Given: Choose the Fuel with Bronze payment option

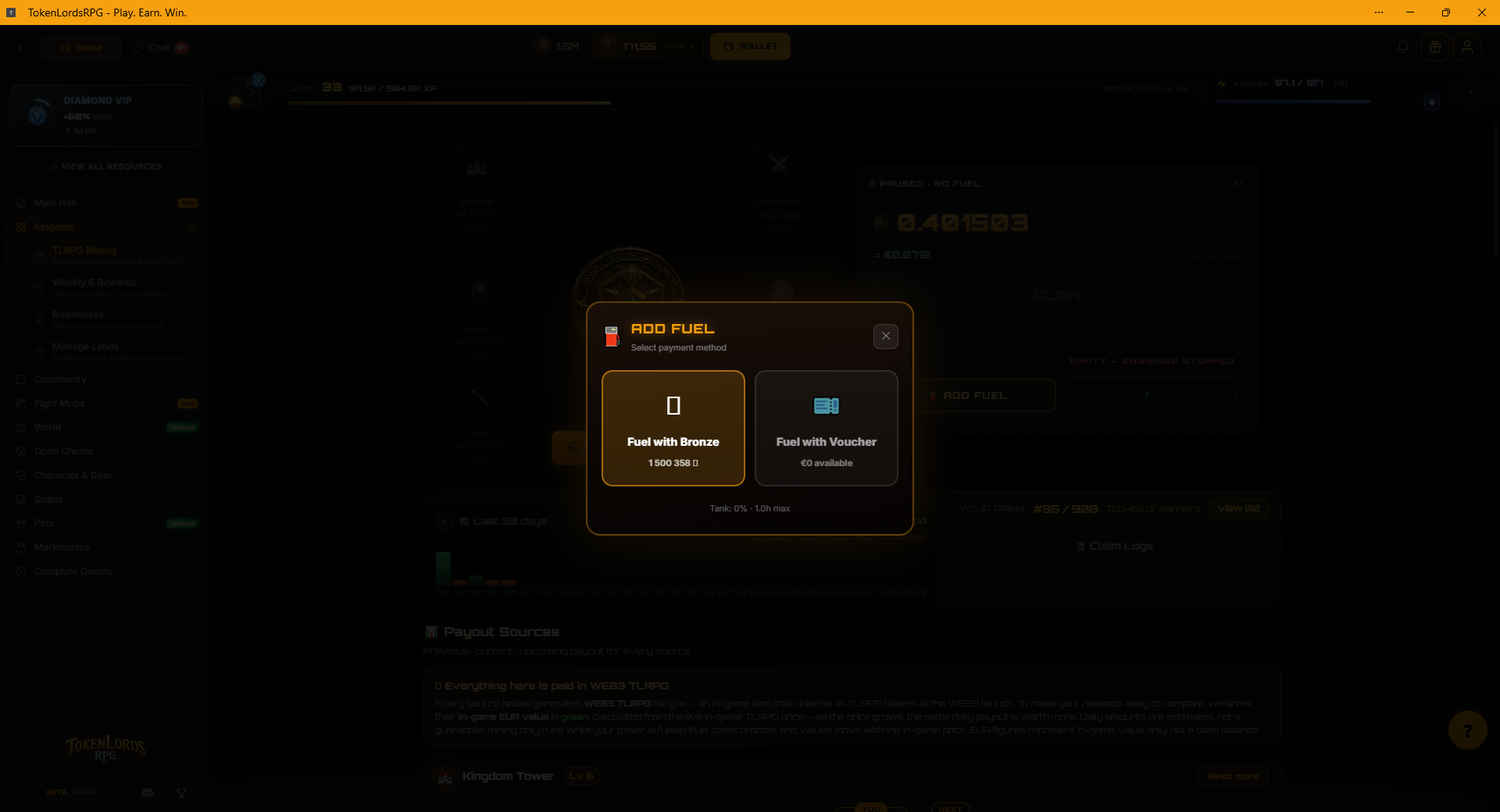Looking at the screenshot, I should [673, 428].
